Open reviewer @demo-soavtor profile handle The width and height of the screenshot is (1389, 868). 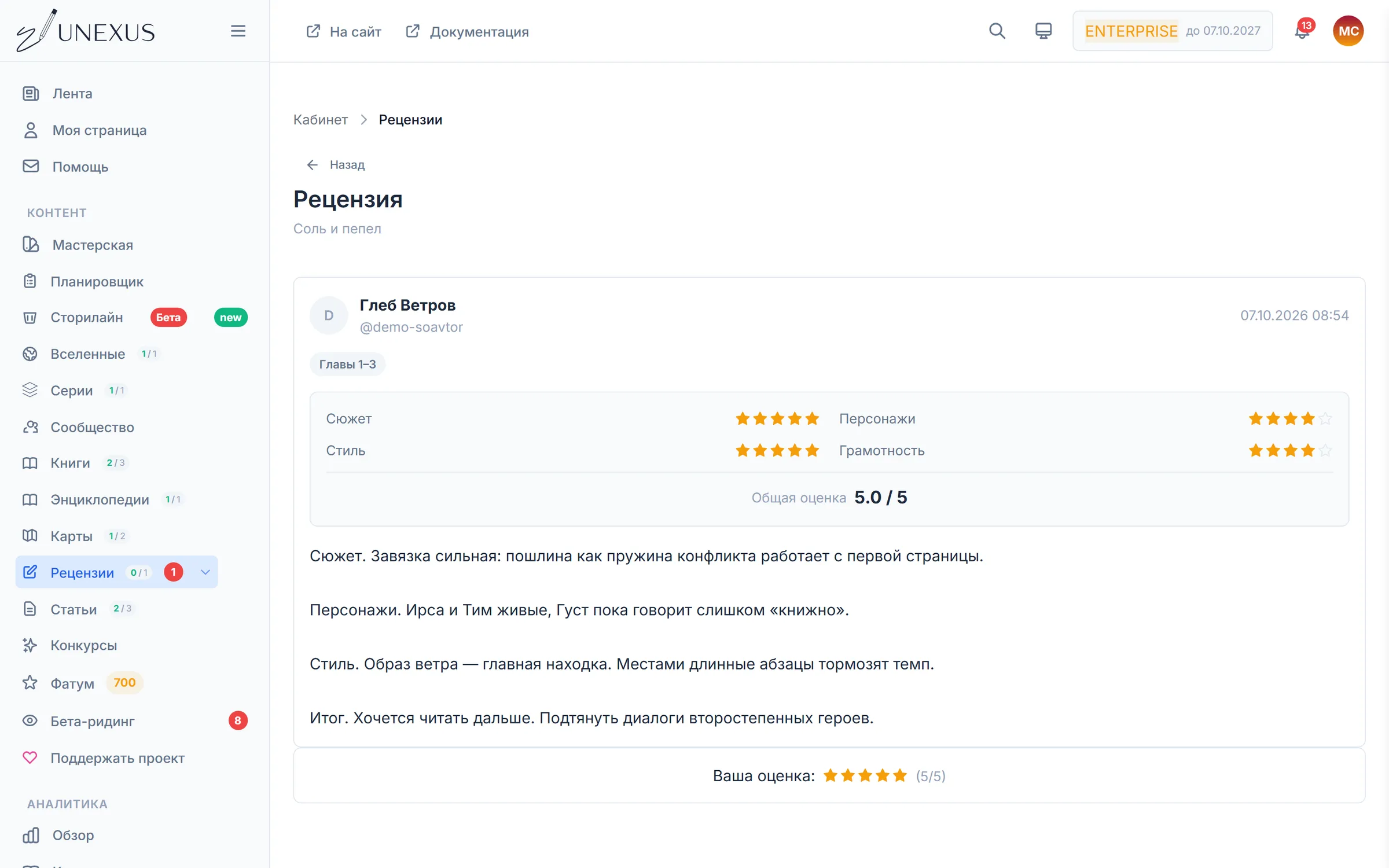[411, 327]
